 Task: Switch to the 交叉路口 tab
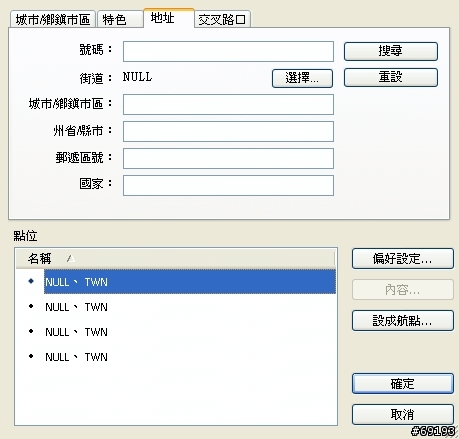pos(222,19)
